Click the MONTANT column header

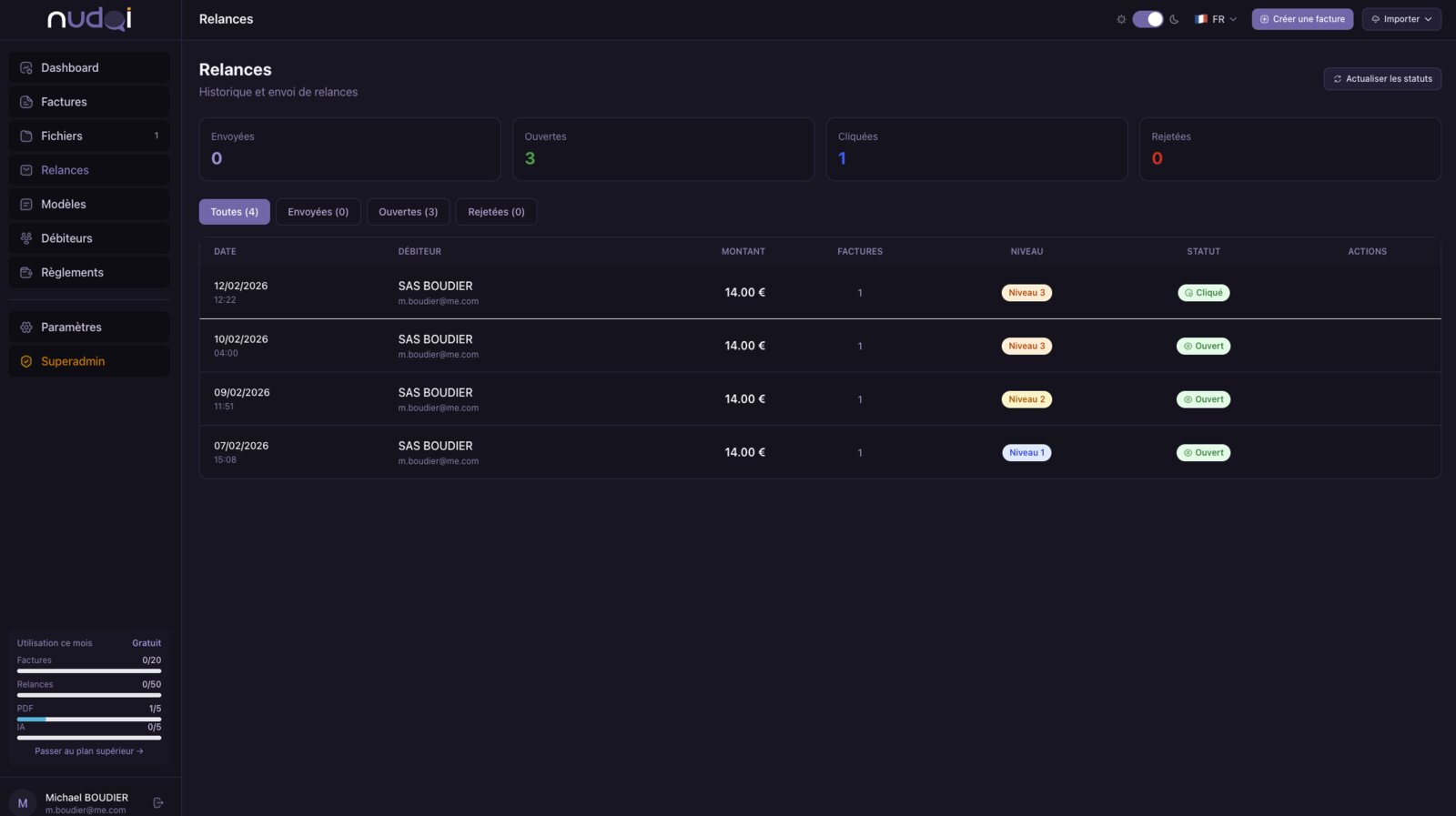click(x=743, y=252)
